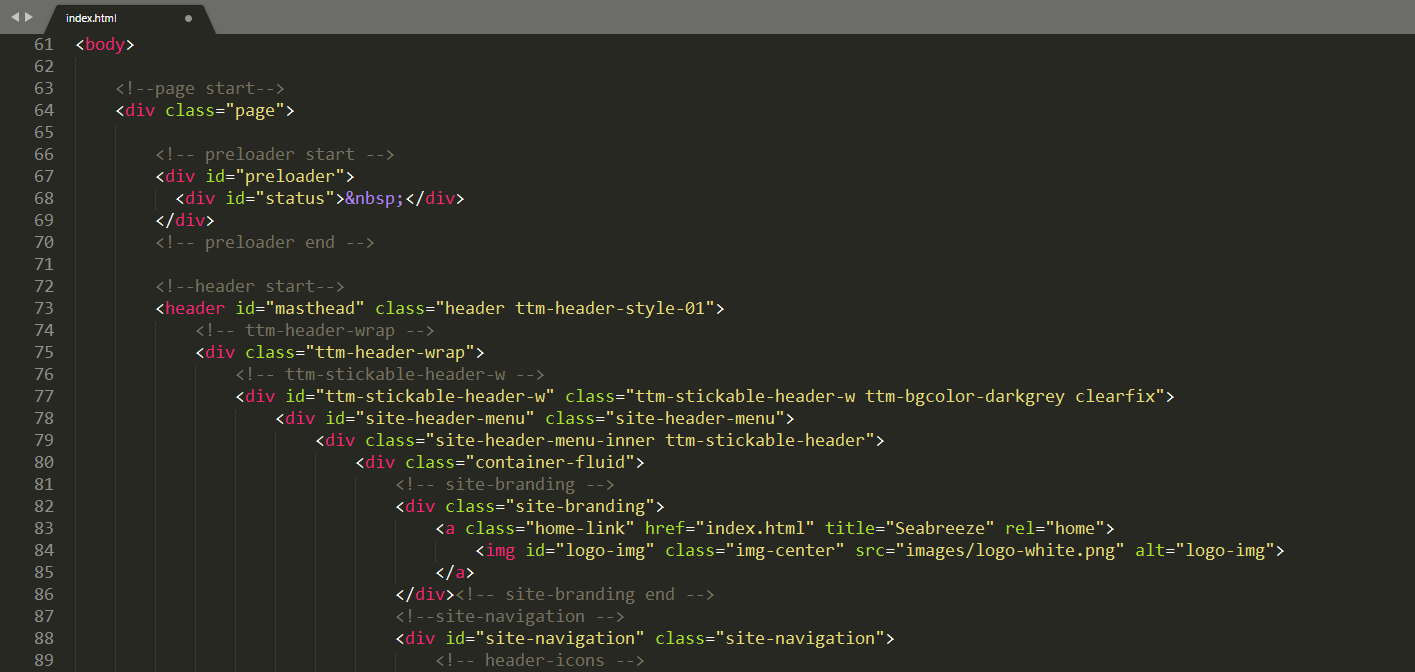This screenshot has width=1415, height=672.
Task: Click the header-icons comment
Action: (x=540, y=660)
